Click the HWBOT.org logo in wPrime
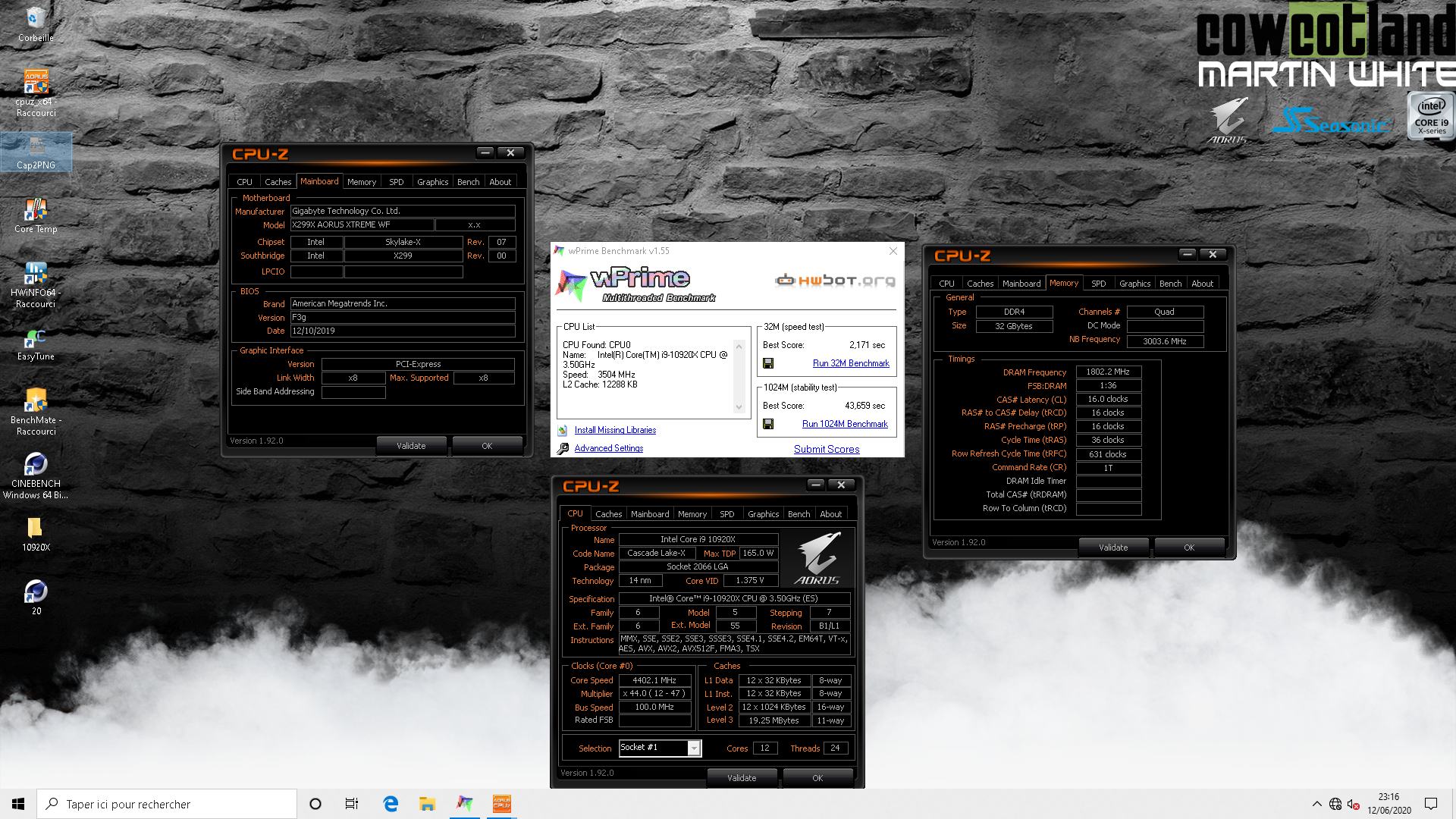 (x=835, y=281)
